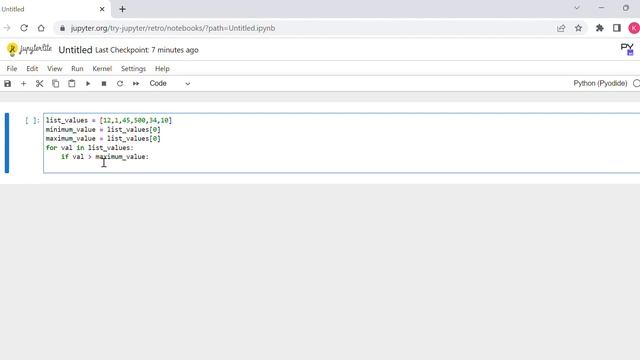Click the line with list_values assignment

coord(109,120)
